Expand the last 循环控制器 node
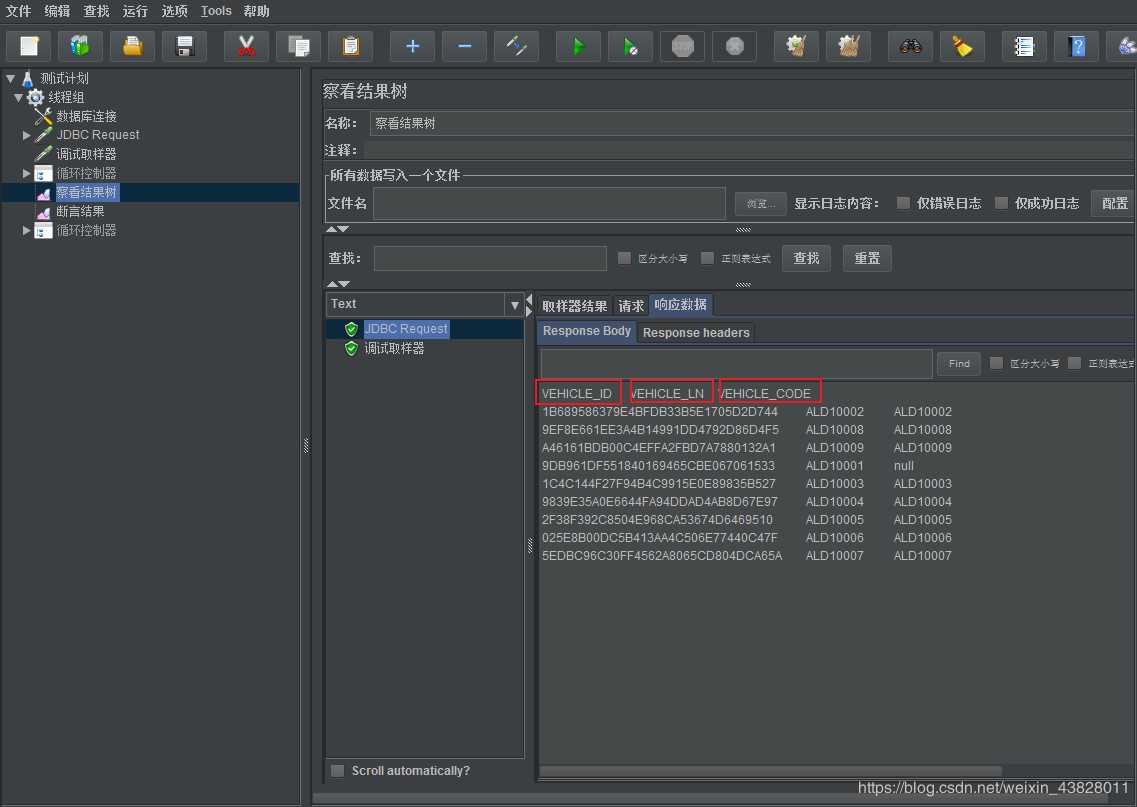This screenshot has height=807, width=1137. (x=27, y=230)
